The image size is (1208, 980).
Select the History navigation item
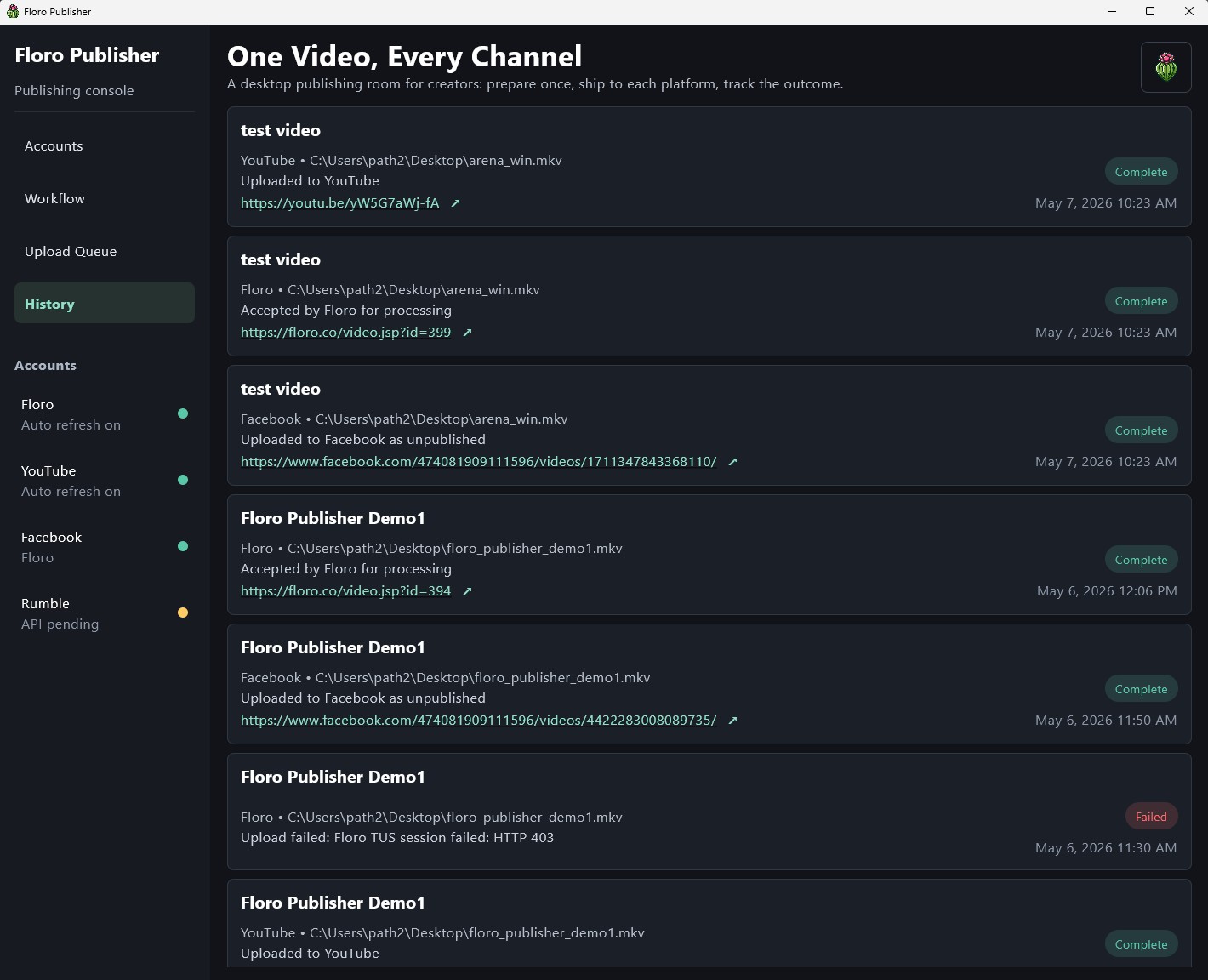coord(105,303)
